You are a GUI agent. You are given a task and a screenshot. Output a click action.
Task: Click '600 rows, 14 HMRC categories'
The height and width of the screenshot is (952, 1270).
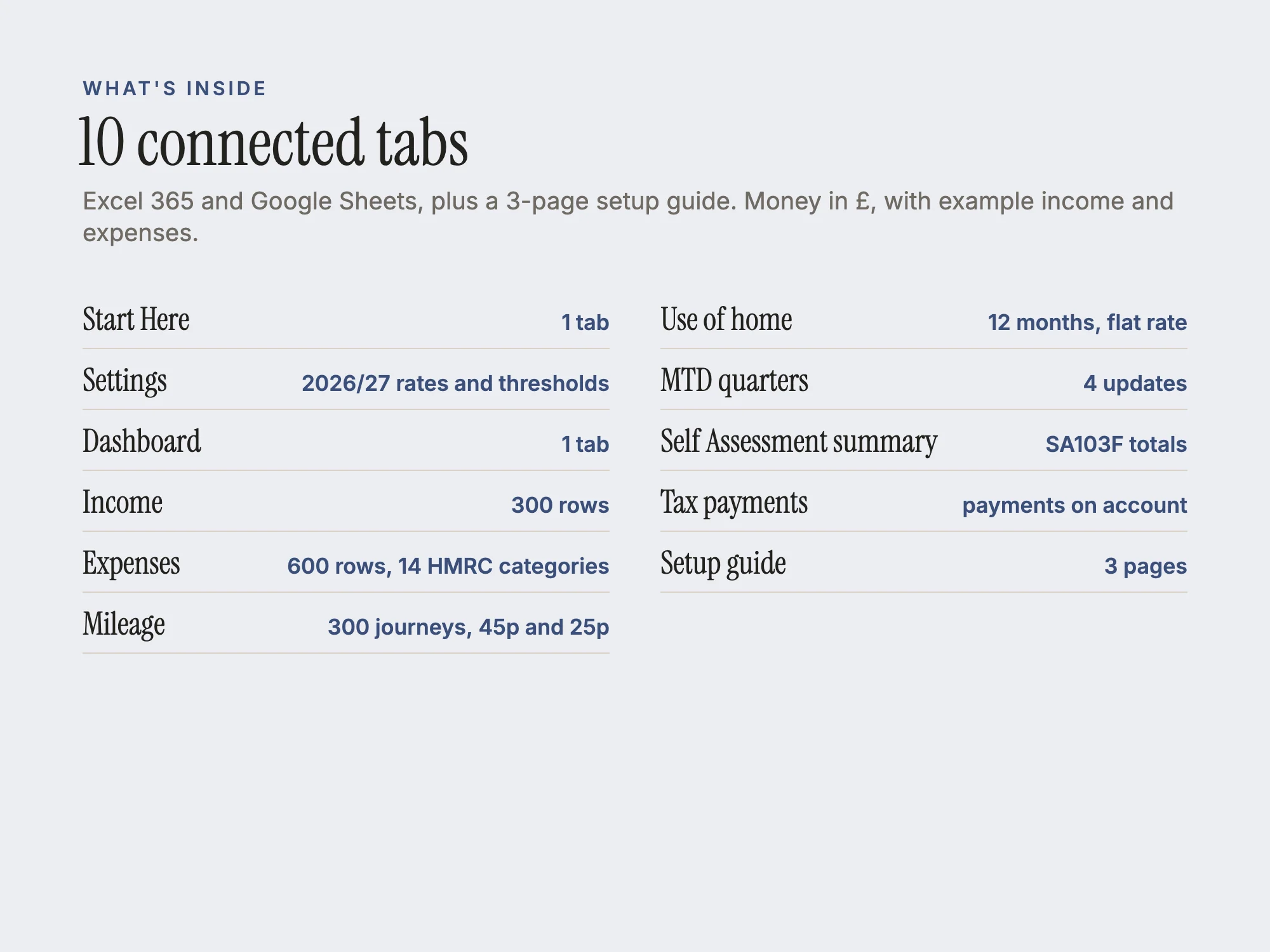click(448, 566)
